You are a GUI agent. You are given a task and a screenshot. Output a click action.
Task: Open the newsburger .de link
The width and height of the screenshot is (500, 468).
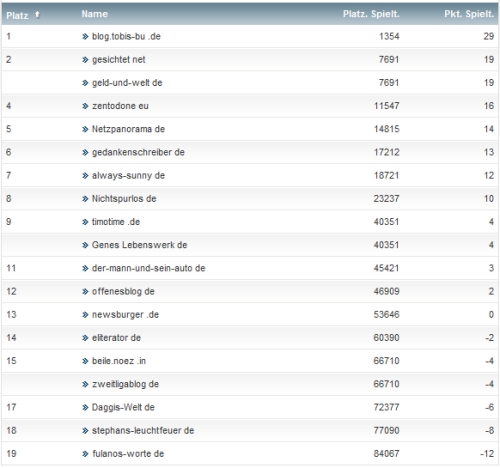click(125, 314)
